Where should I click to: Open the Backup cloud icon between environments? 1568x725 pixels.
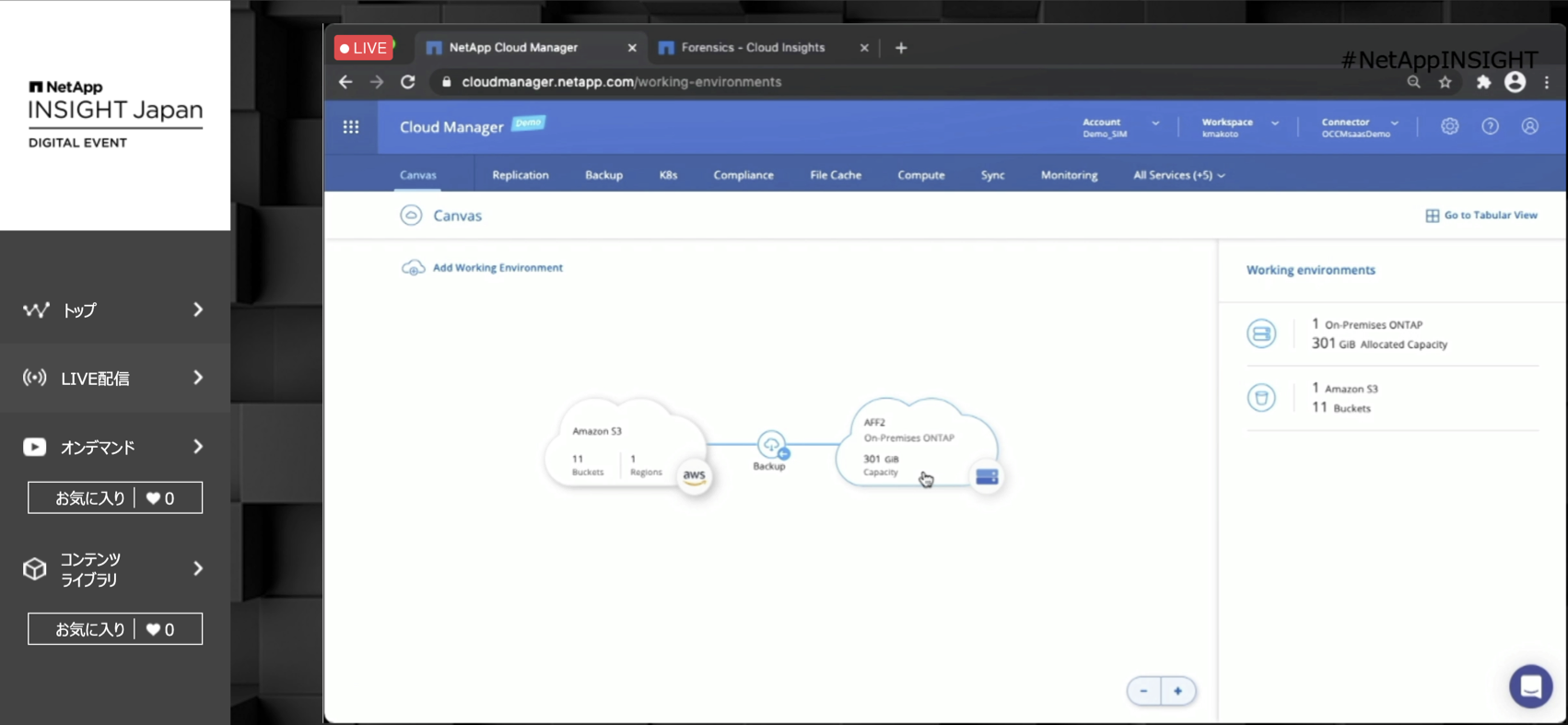pyautogui.click(x=771, y=444)
